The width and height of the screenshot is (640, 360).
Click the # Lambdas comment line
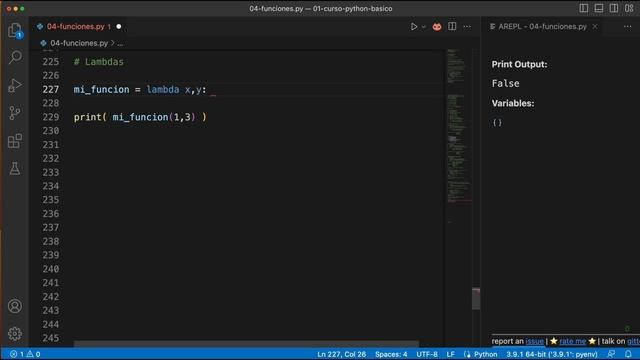pos(99,62)
